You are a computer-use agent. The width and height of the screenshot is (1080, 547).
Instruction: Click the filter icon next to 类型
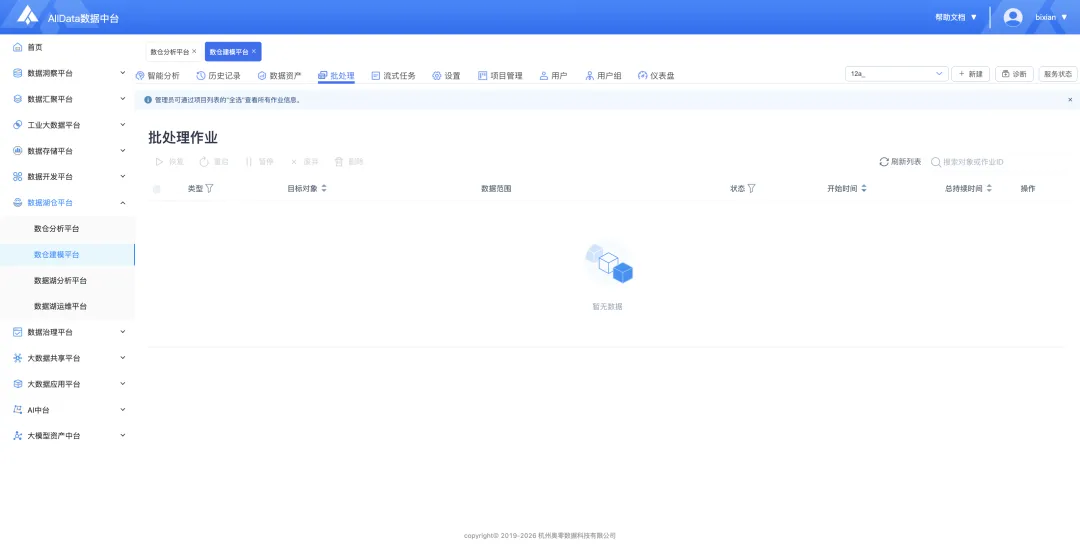click(209, 188)
